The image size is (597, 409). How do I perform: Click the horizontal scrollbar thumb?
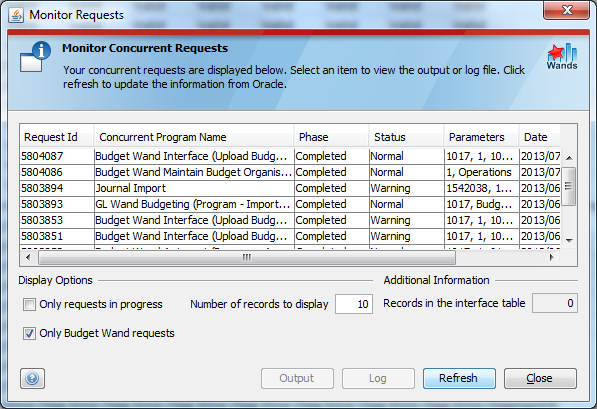click(x=247, y=257)
